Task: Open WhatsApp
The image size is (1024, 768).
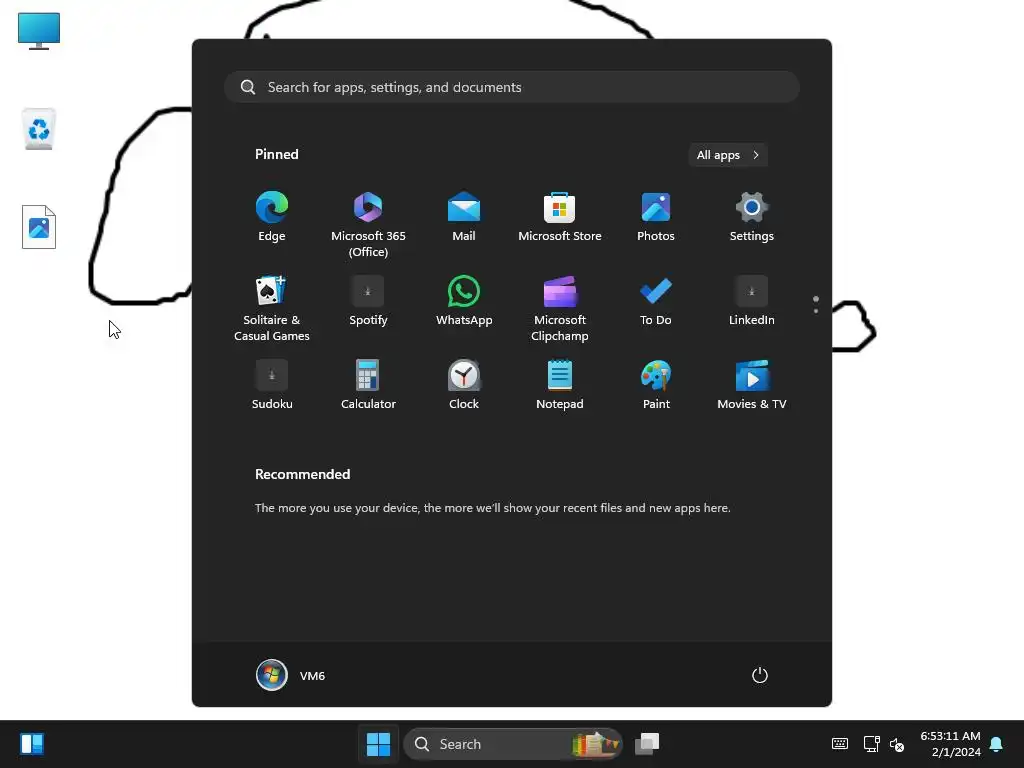Action: [x=464, y=300]
